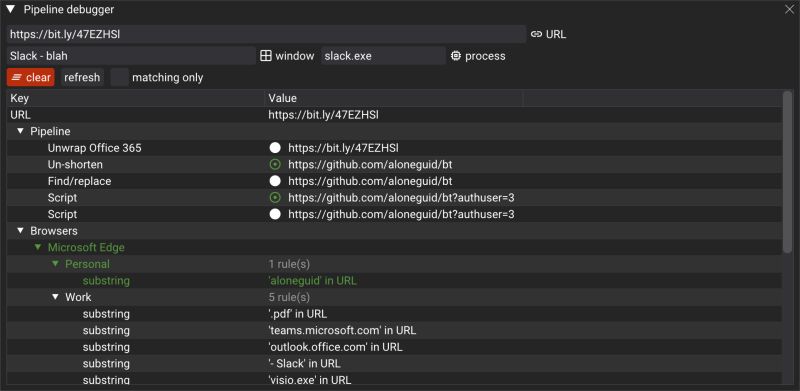Viewport: 800px width, 391px height.
Task: Collapse the Pipeline tree node
Action: (x=20, y=131)
